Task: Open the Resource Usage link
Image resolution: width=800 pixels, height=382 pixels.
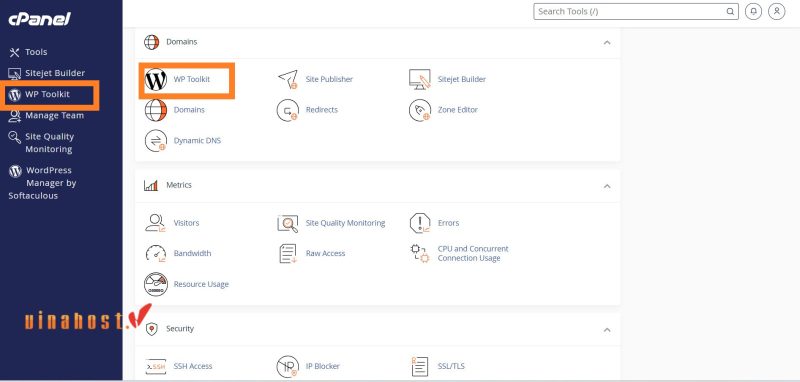Action: coord(201,285)
